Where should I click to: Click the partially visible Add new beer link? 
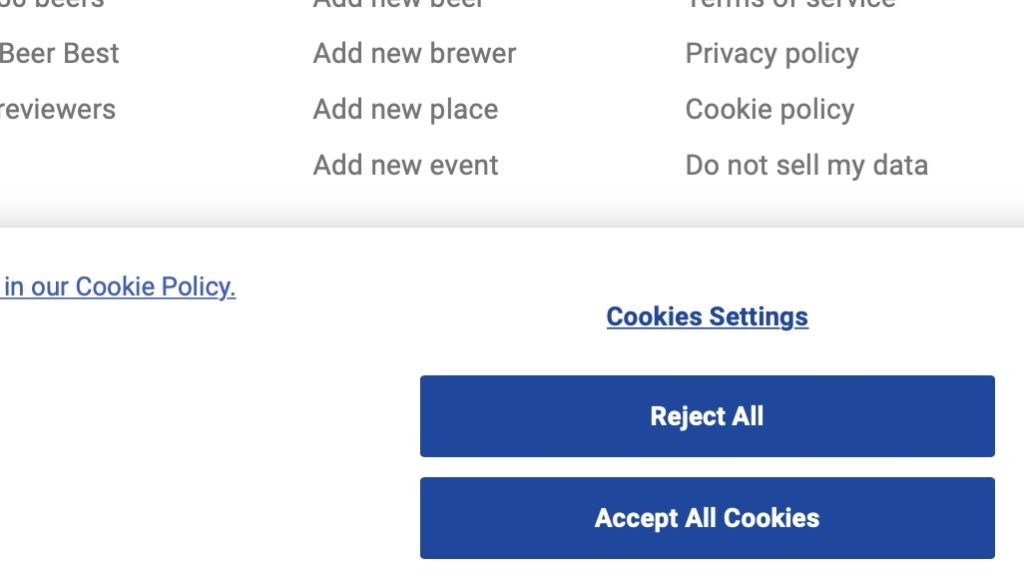[x=398, y=4]
